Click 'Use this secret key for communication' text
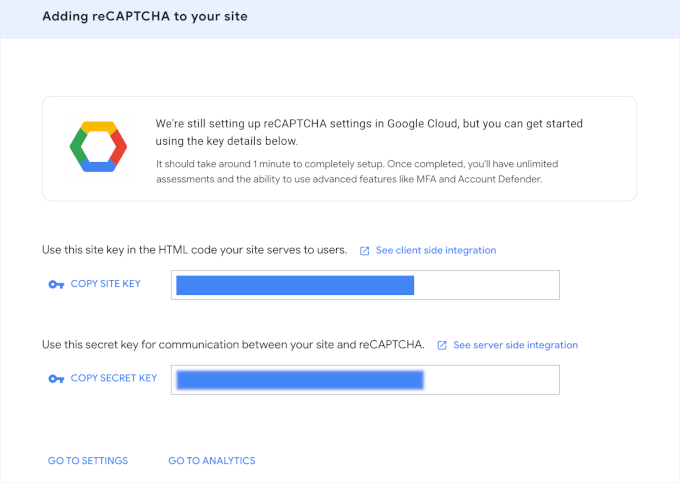 tap(233, 345)
